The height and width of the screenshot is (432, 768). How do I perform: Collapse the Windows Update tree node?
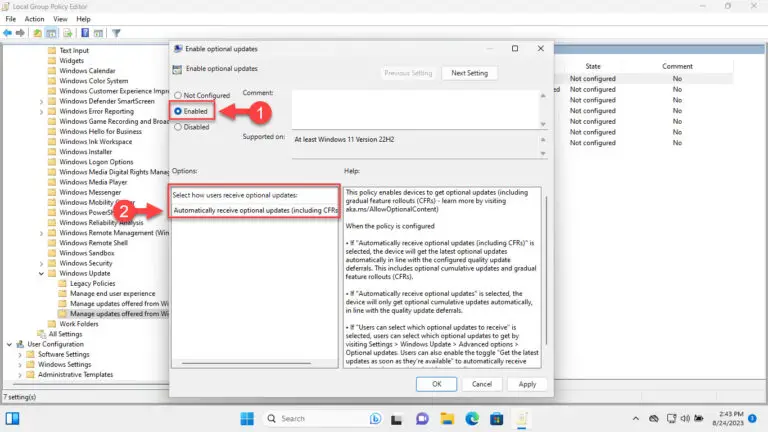click(41, 273)
